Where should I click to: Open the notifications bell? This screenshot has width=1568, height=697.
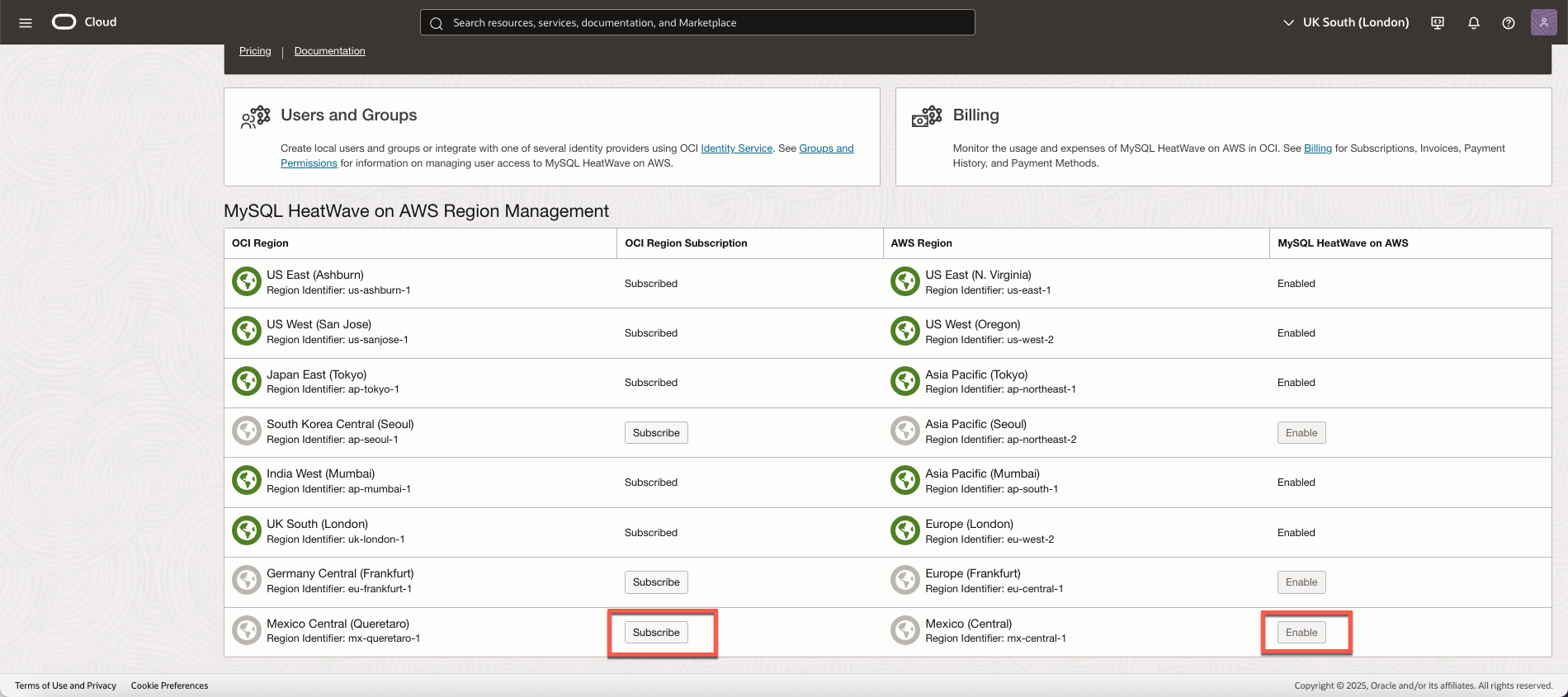point(1473,23)
